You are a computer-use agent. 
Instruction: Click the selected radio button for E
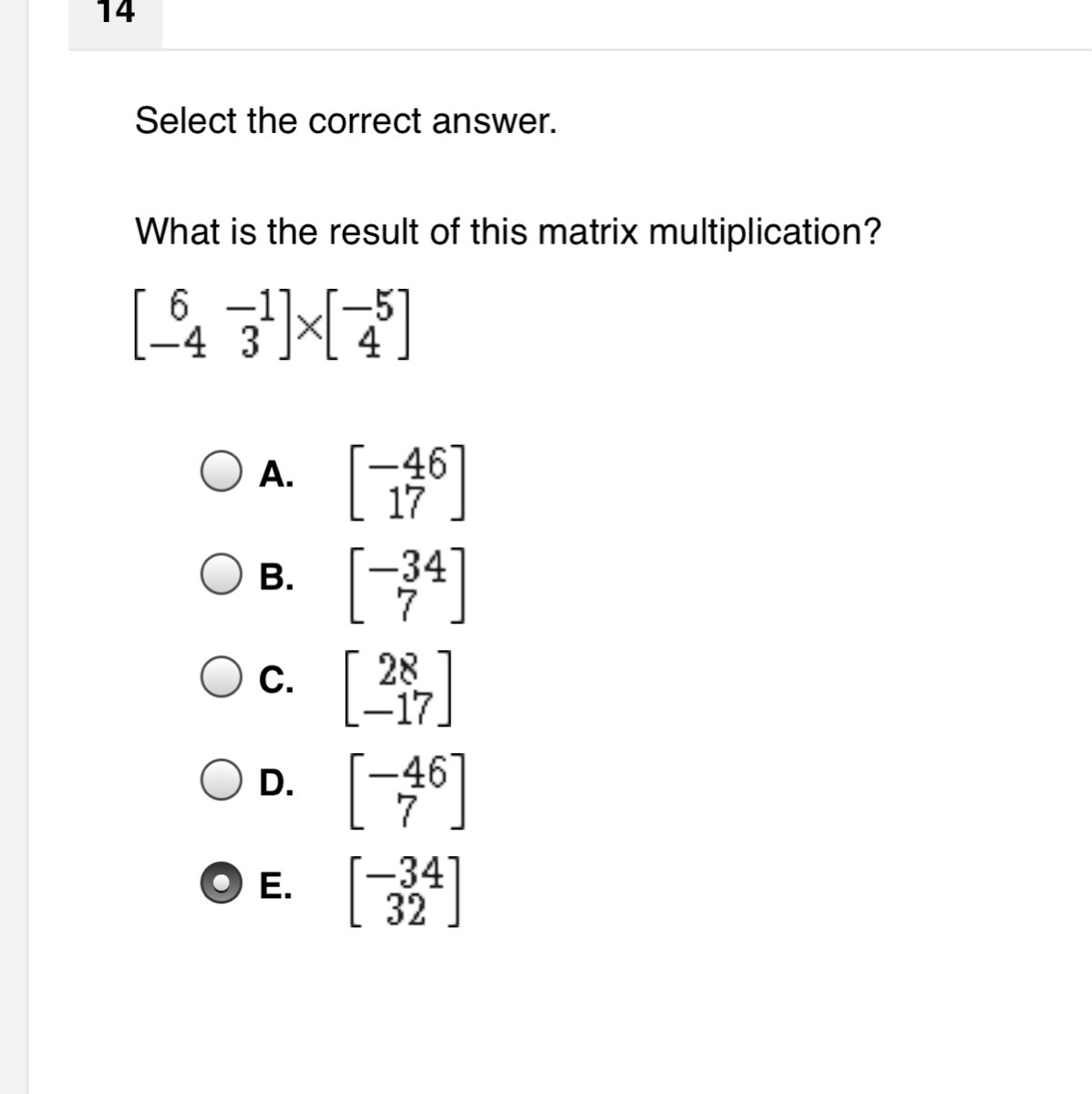[221, 882]
